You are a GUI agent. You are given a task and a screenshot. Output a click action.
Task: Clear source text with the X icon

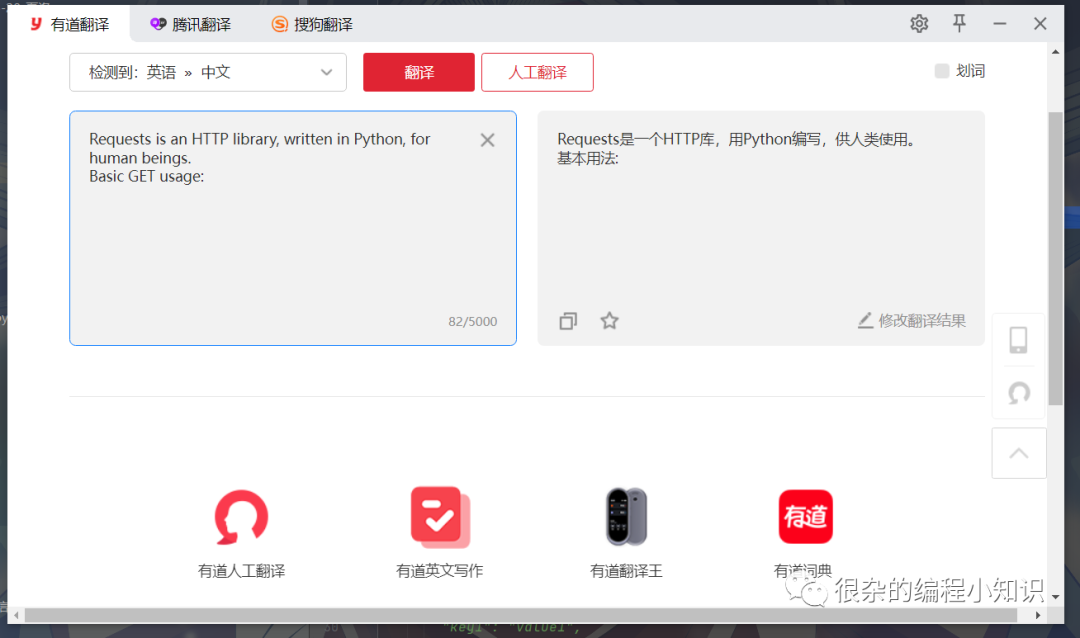point(488,141)
